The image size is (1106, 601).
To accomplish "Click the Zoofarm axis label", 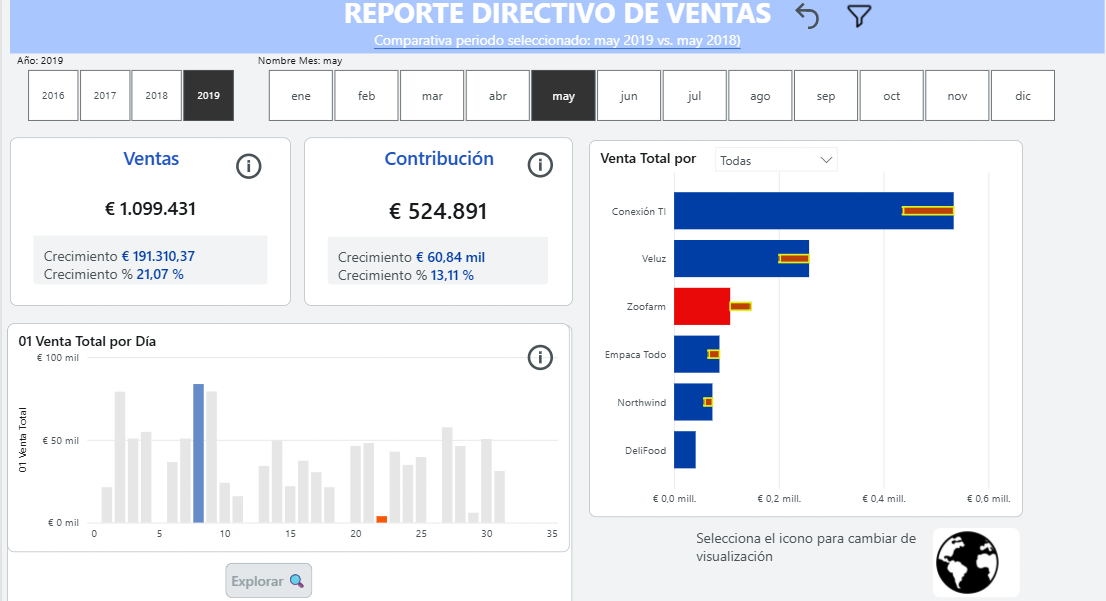I will pyautogui.click(x=646, y=307).
